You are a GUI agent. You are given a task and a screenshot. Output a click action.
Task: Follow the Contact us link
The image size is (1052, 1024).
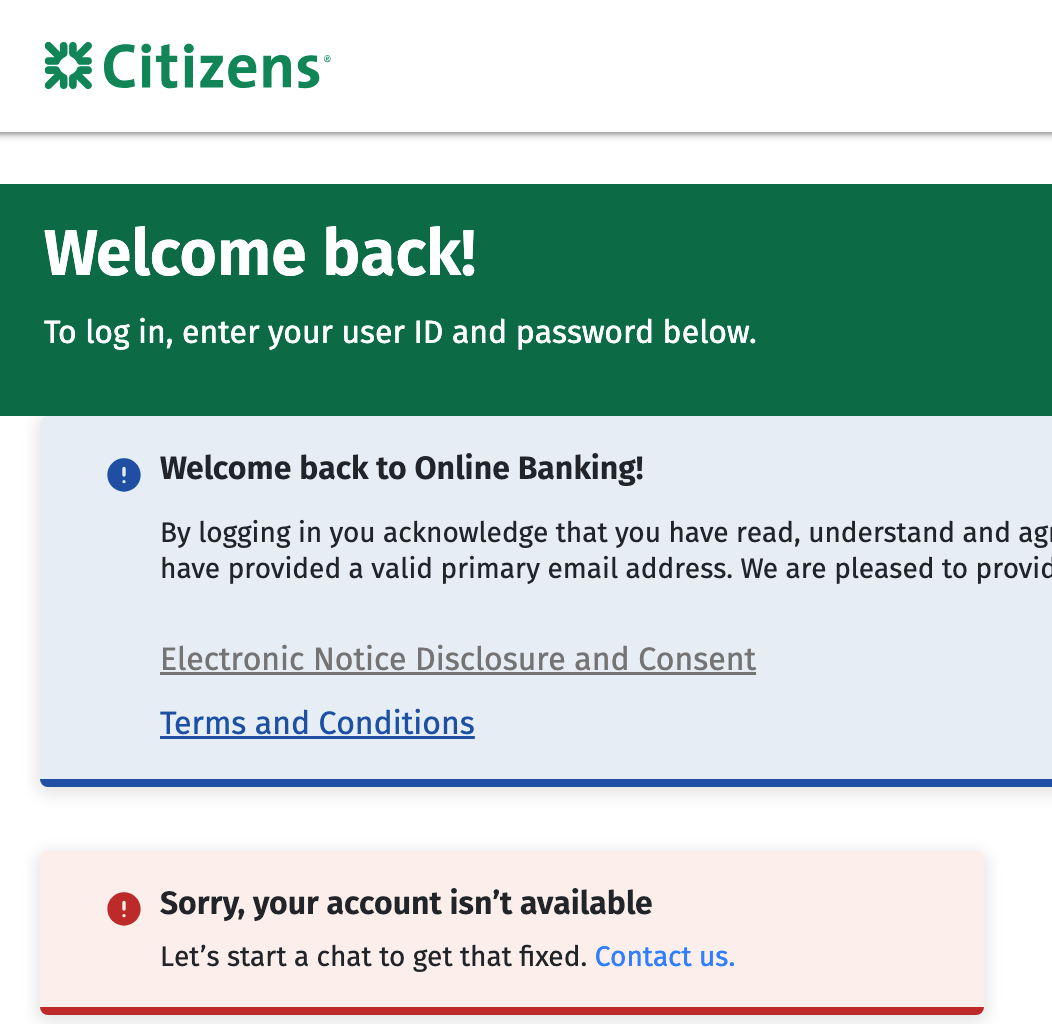point(664,957)
